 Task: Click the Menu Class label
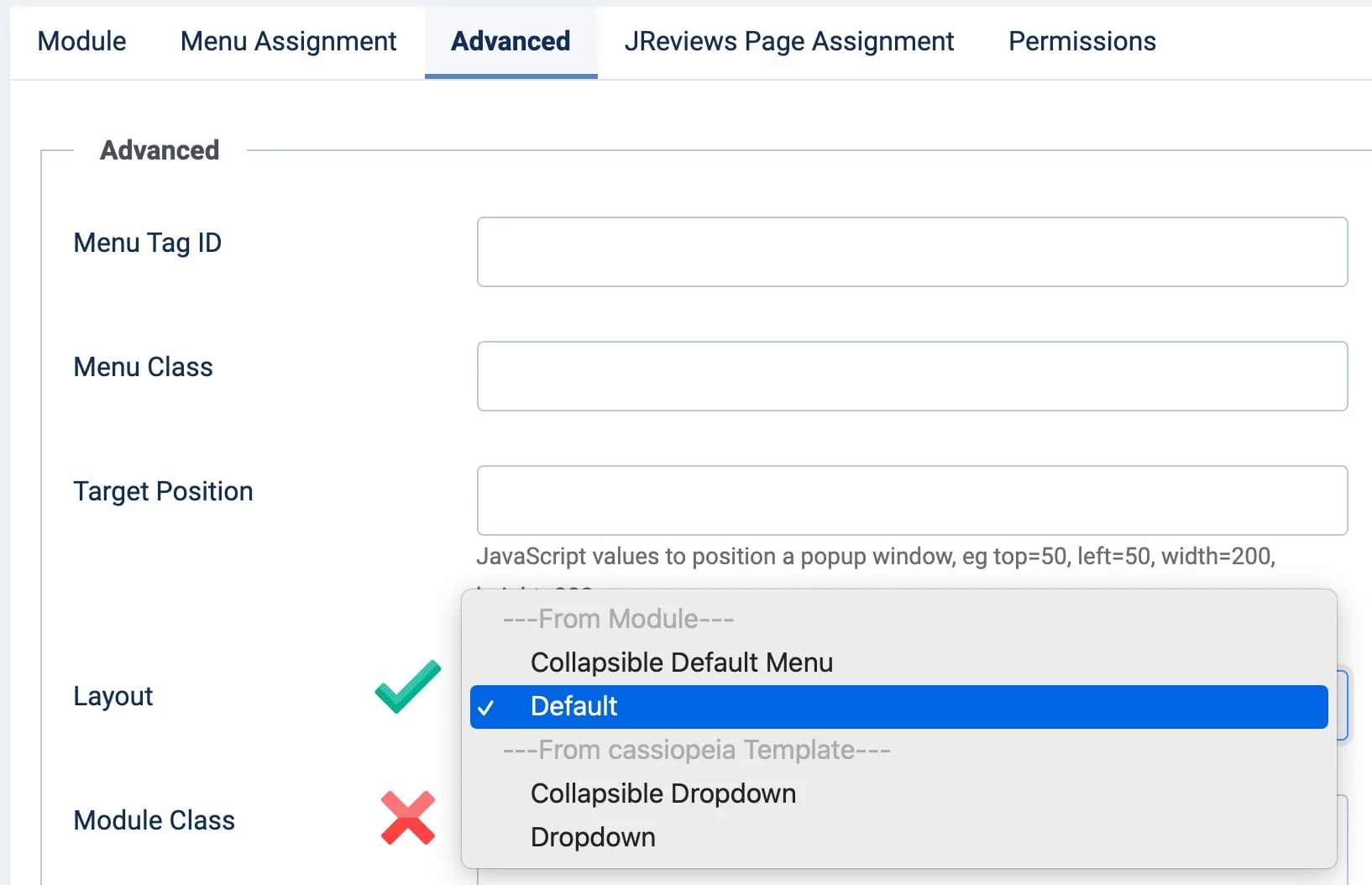pyautogui.click(x=143, y=367)
